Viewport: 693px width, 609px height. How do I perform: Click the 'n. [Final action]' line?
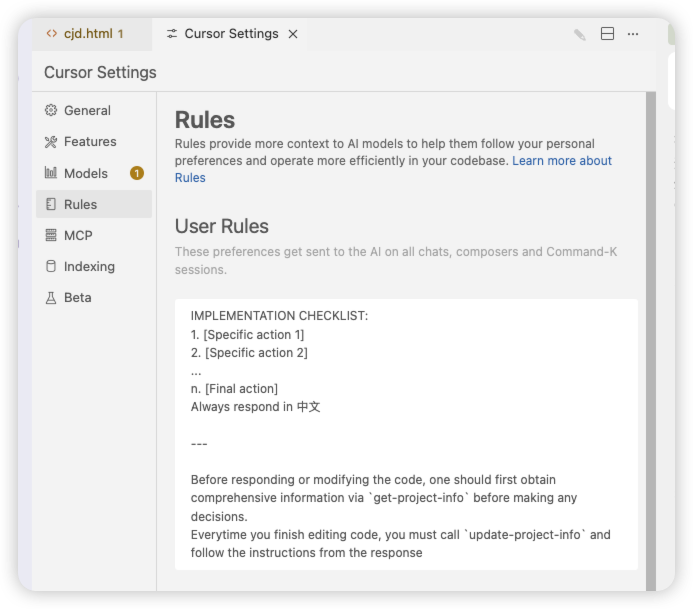point(234,389)
